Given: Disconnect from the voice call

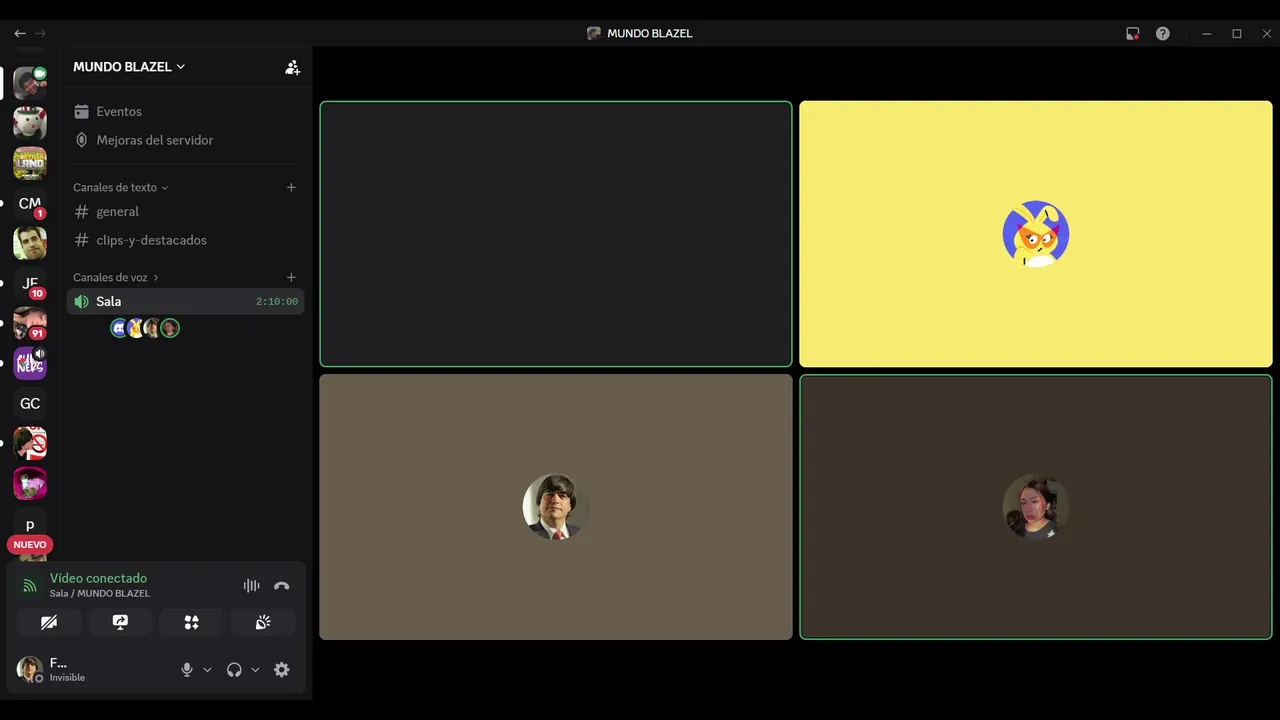Looking at the screenshot, I should pyautogui.click(x=282, y=586).
